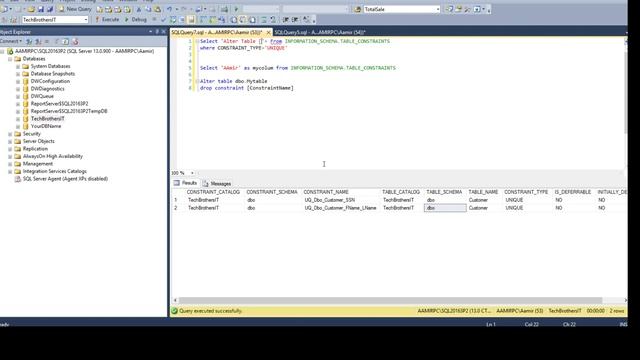The image size is (640, 360).
Task: Click Uncomment selected lines icon
Action: pyautogui.click(x=273, y=19)
